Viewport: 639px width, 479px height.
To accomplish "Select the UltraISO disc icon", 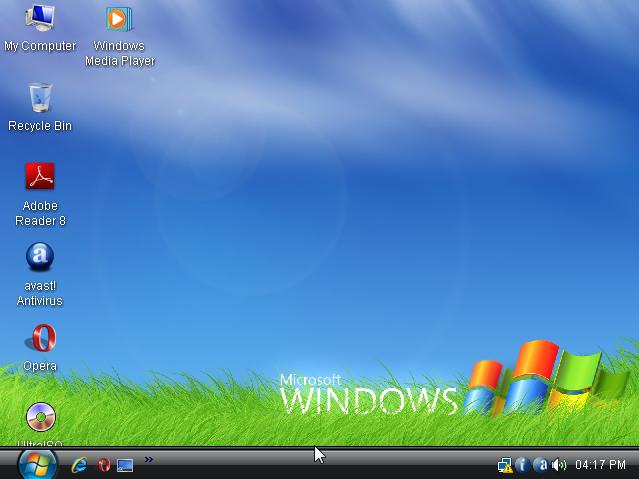I will pos(40,417).
